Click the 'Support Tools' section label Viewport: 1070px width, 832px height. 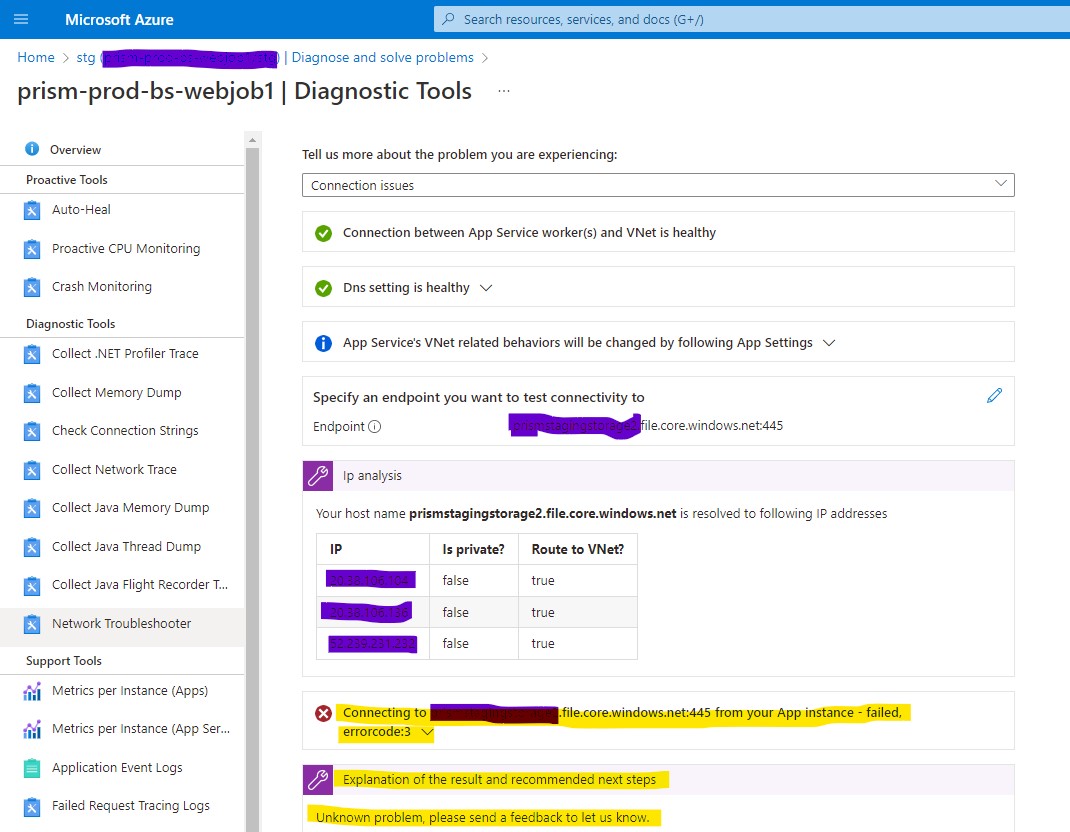point(63,661)
